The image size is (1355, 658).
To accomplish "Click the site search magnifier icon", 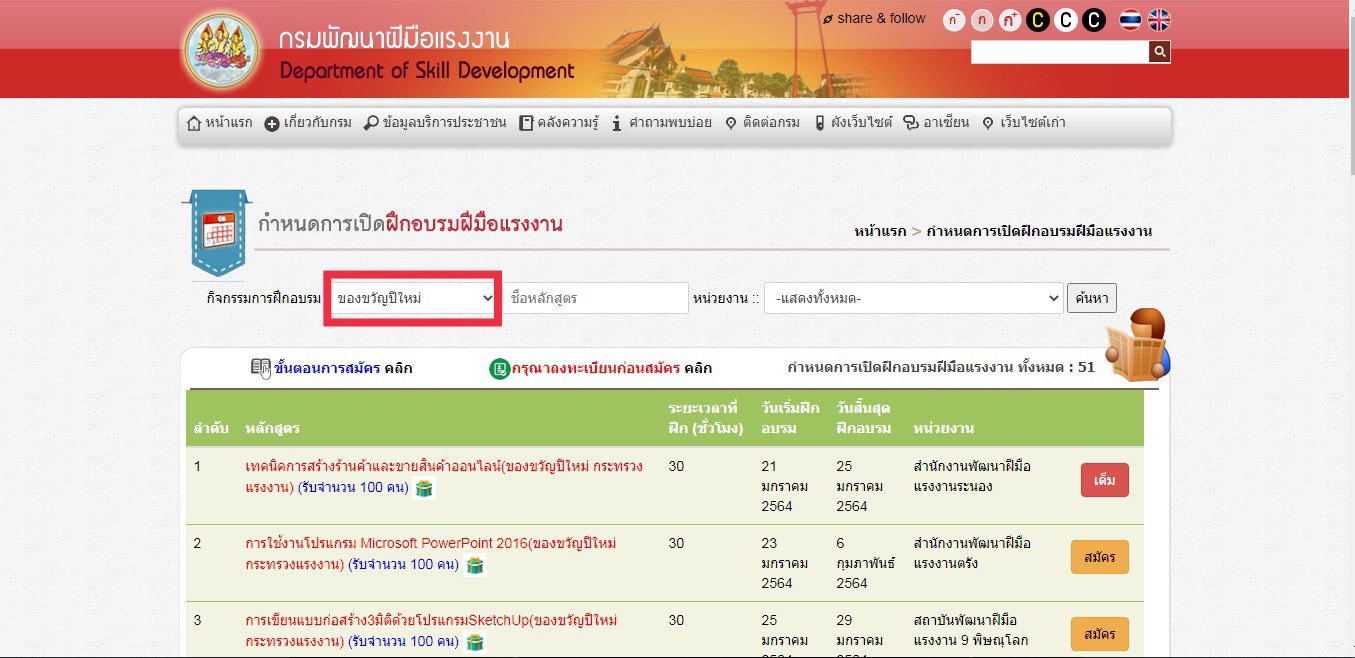I will point(1160,52).
